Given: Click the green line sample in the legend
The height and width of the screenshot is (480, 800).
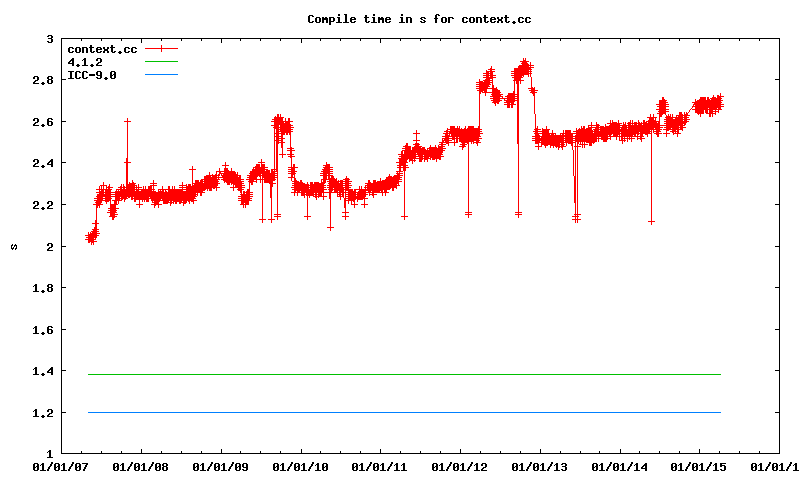Looking at the screenshot, I should click(x=160, y=62).
